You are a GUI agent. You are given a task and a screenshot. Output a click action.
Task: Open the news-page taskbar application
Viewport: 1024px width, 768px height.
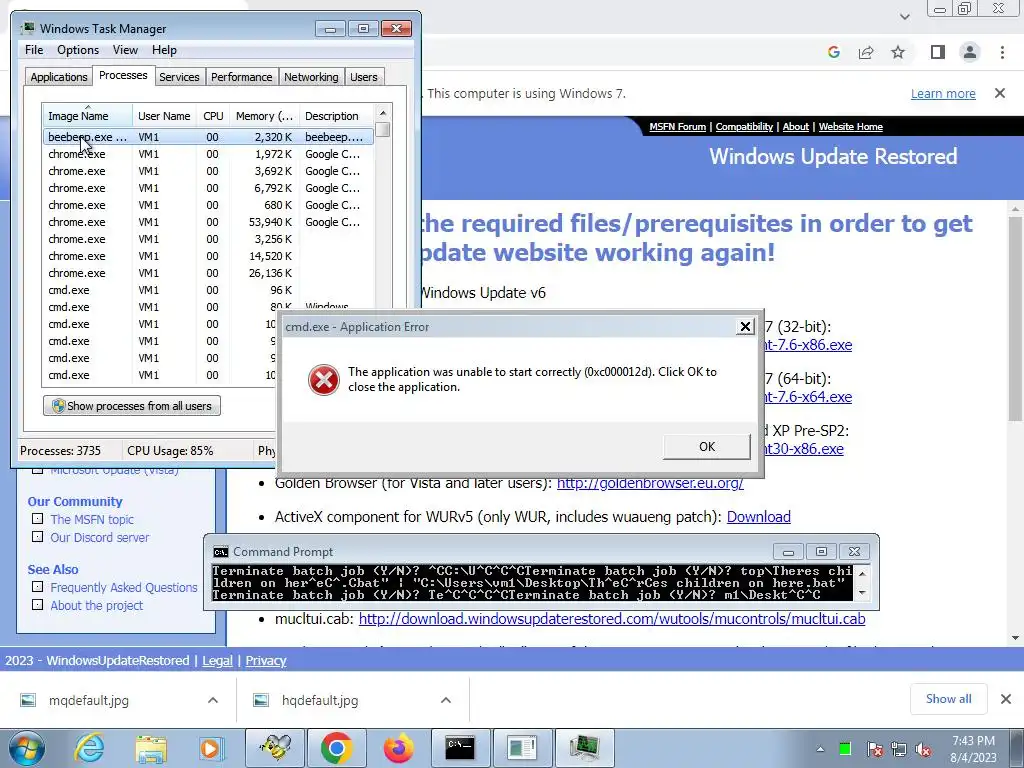click(x=522, y=747)
